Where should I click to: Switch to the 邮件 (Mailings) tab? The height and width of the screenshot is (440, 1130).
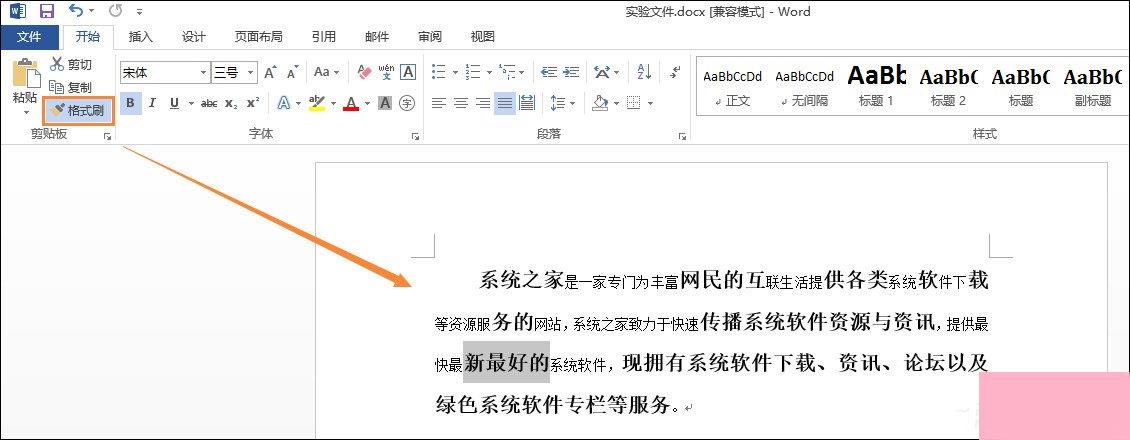point(377,37)
